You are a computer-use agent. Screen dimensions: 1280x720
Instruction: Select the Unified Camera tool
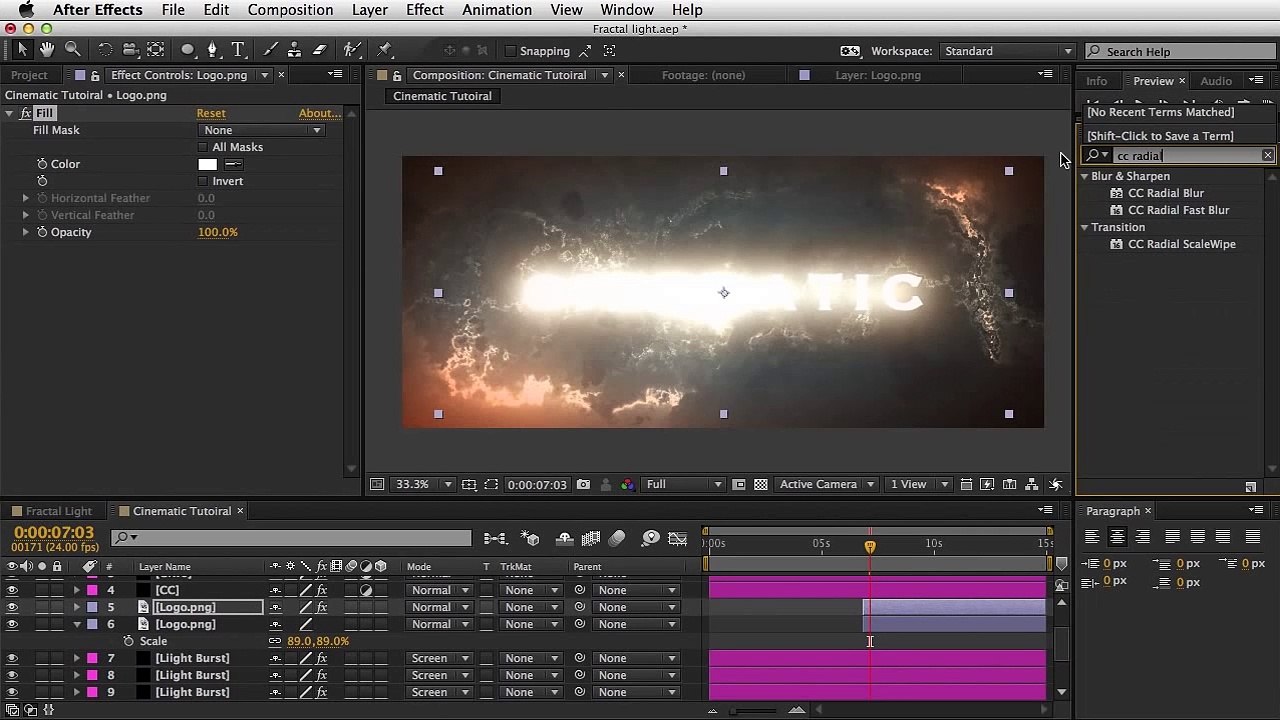coord(130,49)
